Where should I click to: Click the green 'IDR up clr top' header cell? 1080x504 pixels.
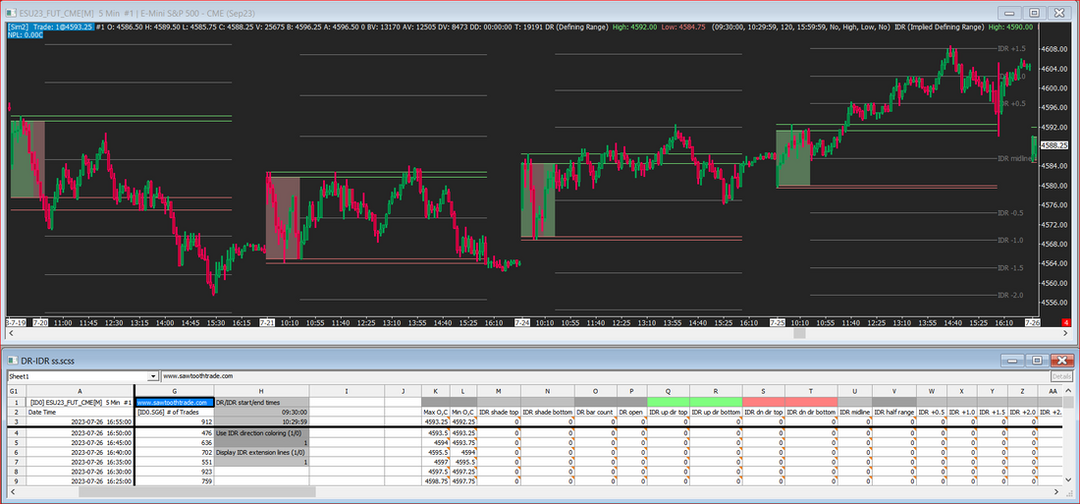[x=668, y=401]
